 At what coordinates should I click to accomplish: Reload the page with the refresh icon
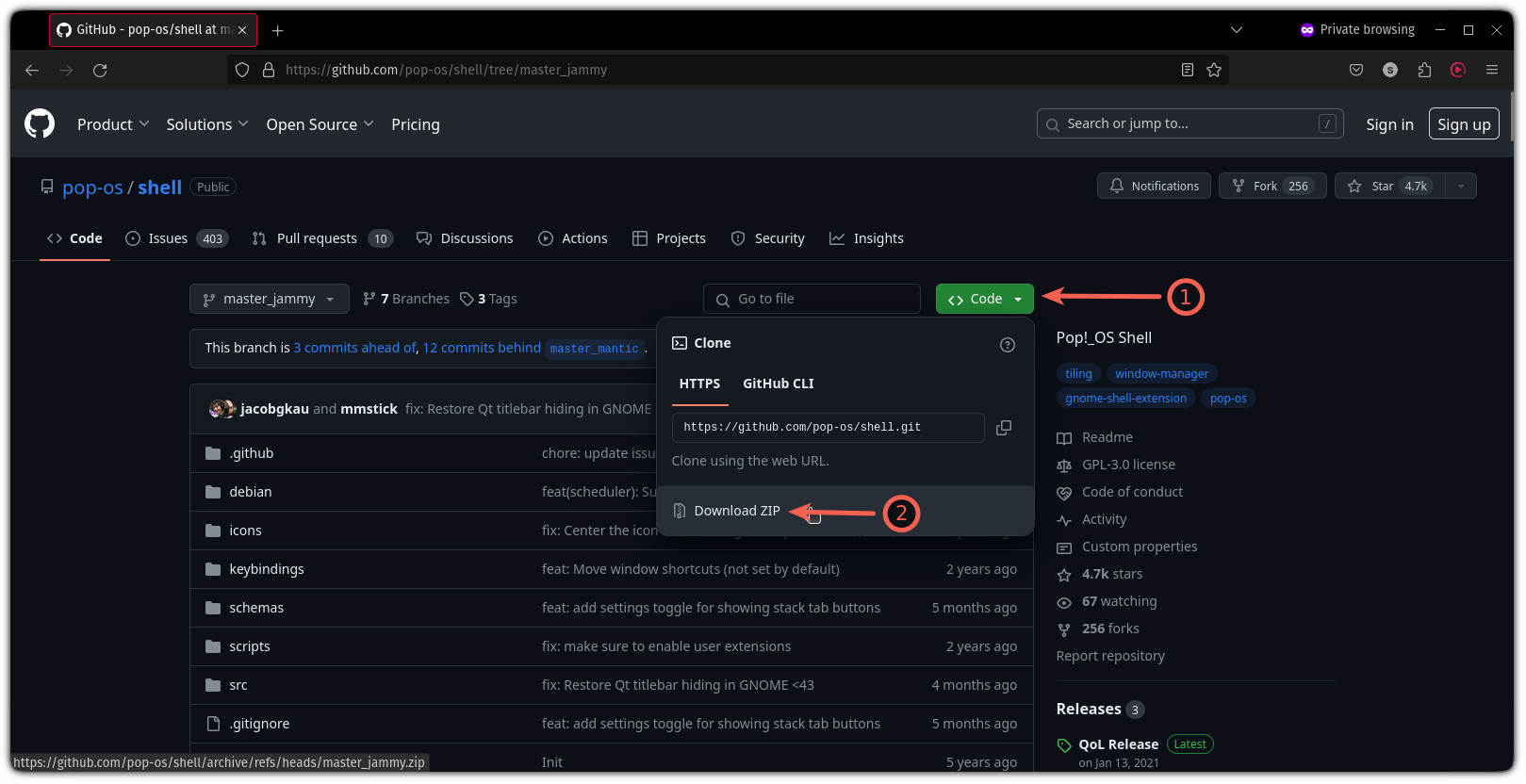click(x=100, y=70)
